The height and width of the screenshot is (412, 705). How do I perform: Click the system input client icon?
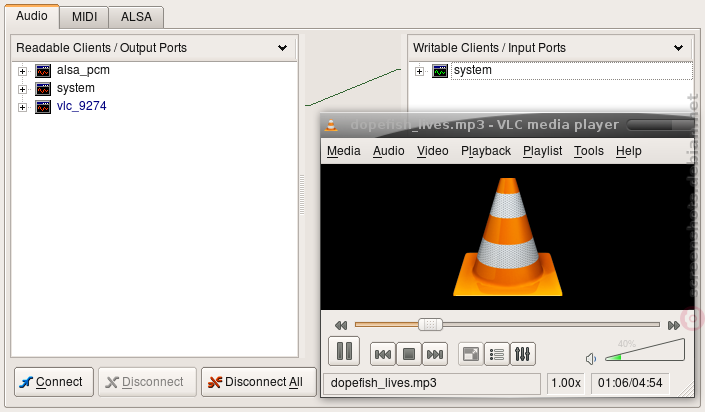(x=440, y=71)
